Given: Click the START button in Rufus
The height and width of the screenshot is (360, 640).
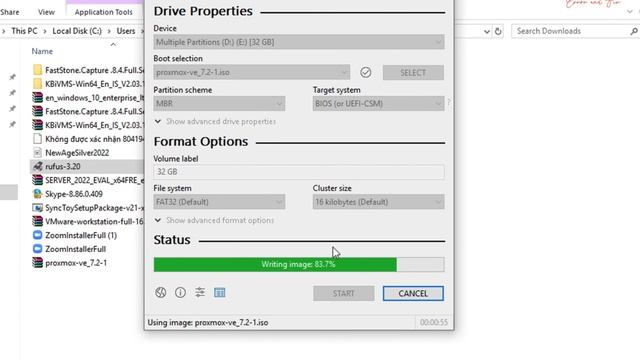Looking at the screenshot, I should pos(344,293).
